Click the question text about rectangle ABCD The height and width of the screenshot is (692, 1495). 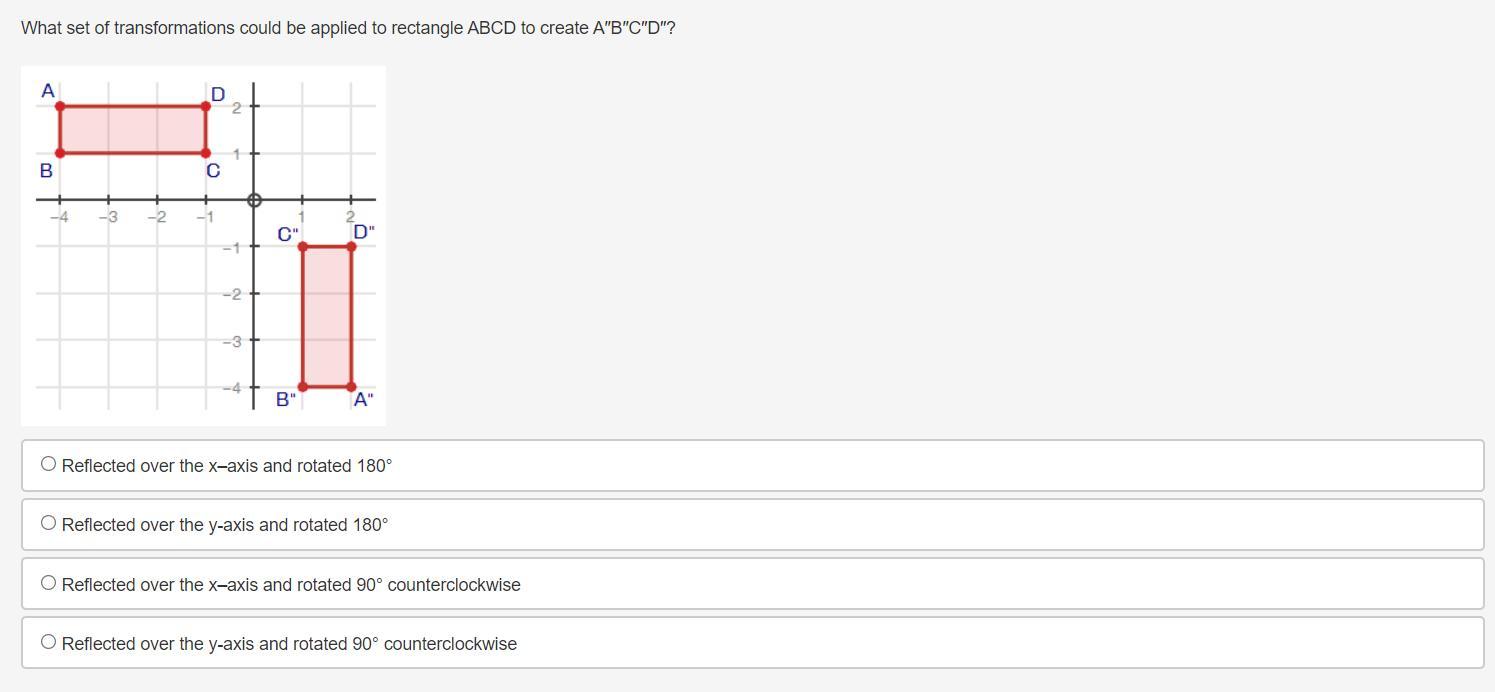pos(348,28)
